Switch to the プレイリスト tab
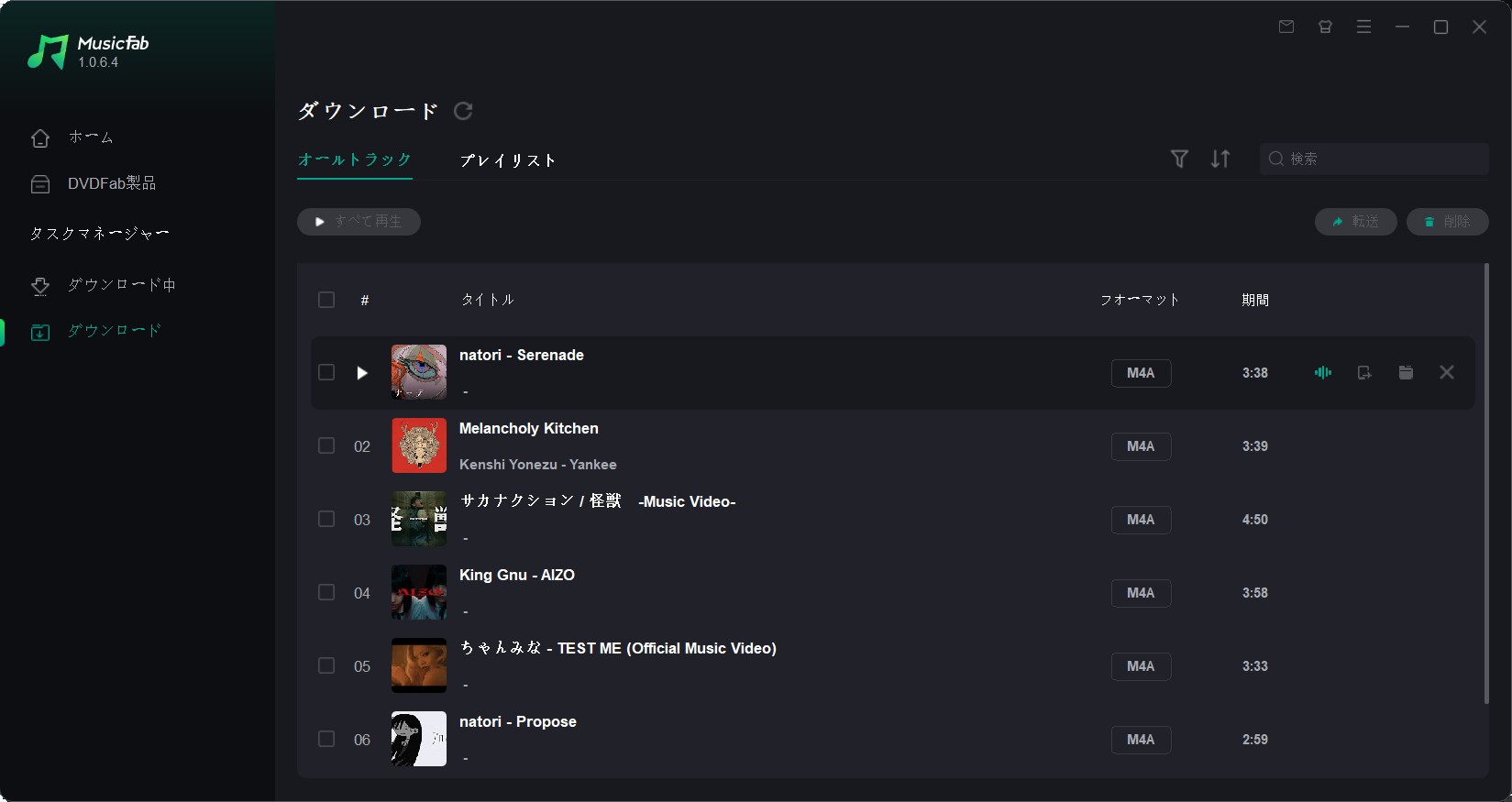The image size is (1512, 802). (x=508, y=160)
